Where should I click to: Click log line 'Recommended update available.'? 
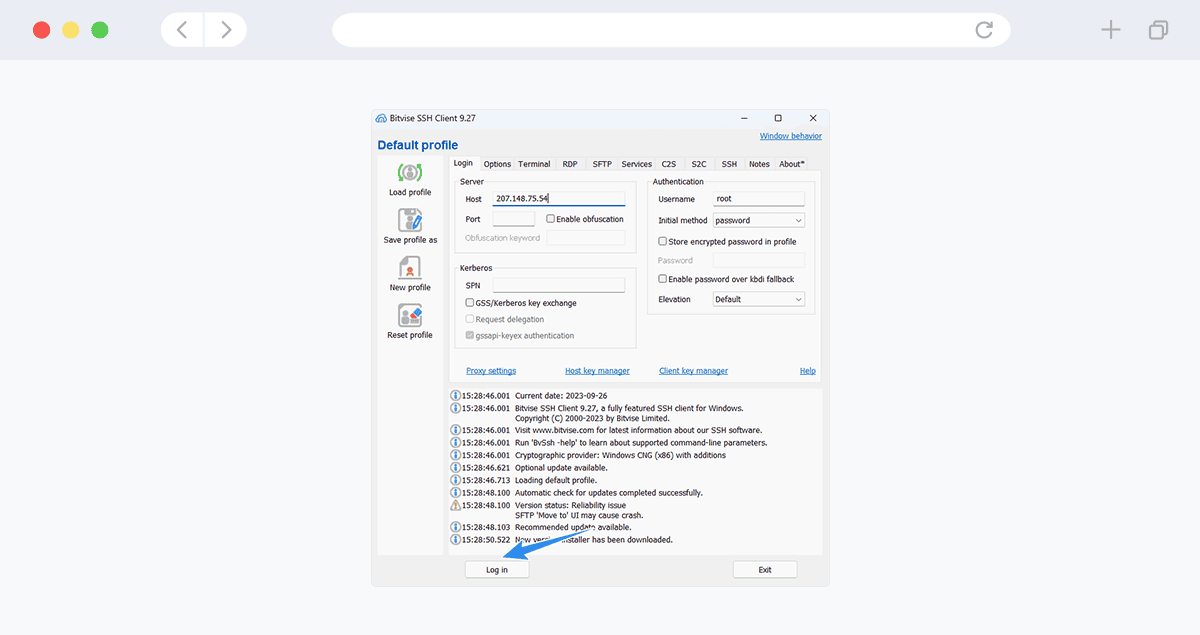[x=573, y=527]
